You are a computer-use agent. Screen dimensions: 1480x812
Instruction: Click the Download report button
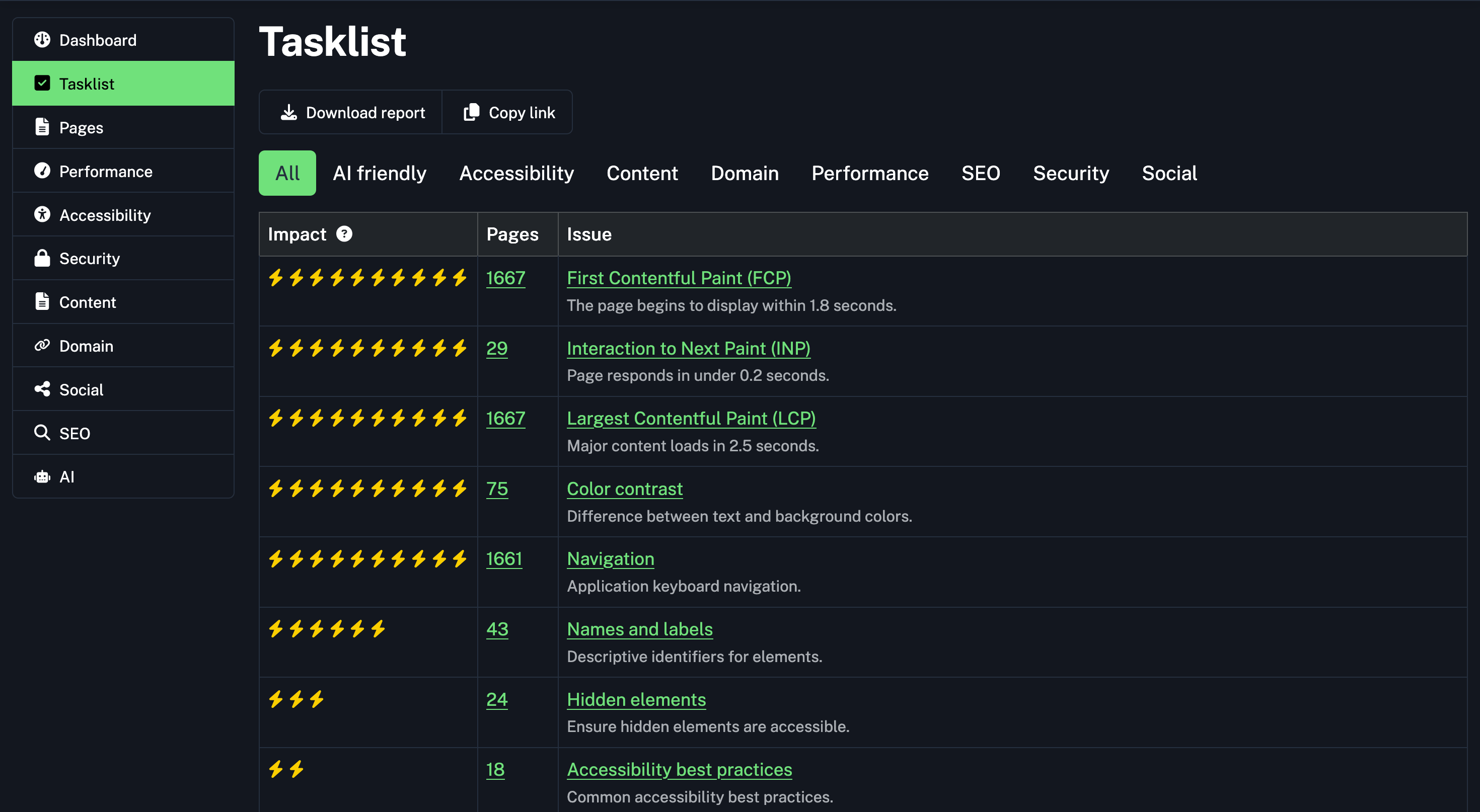(351, 112)
